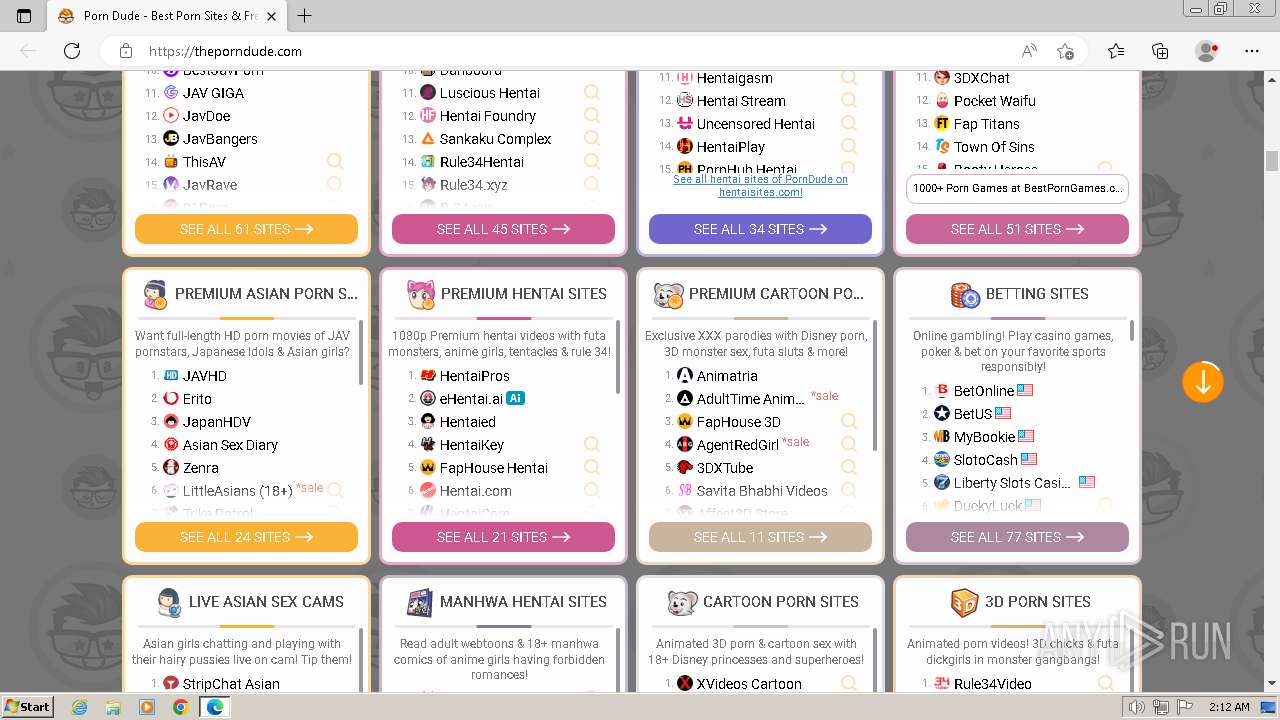
Task: Click the magnifier icon beside ThisAV
Action: tap(335, 161)
